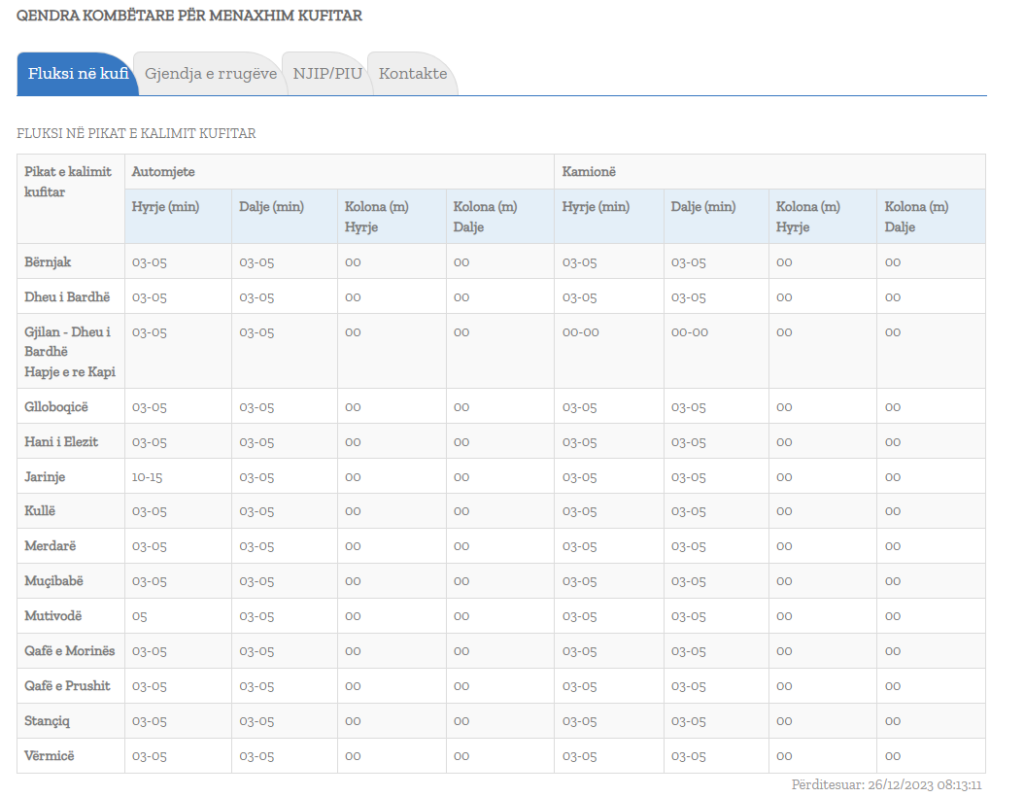Click the Merdarë border point name
1024x797 pixels.
[50, 546]
